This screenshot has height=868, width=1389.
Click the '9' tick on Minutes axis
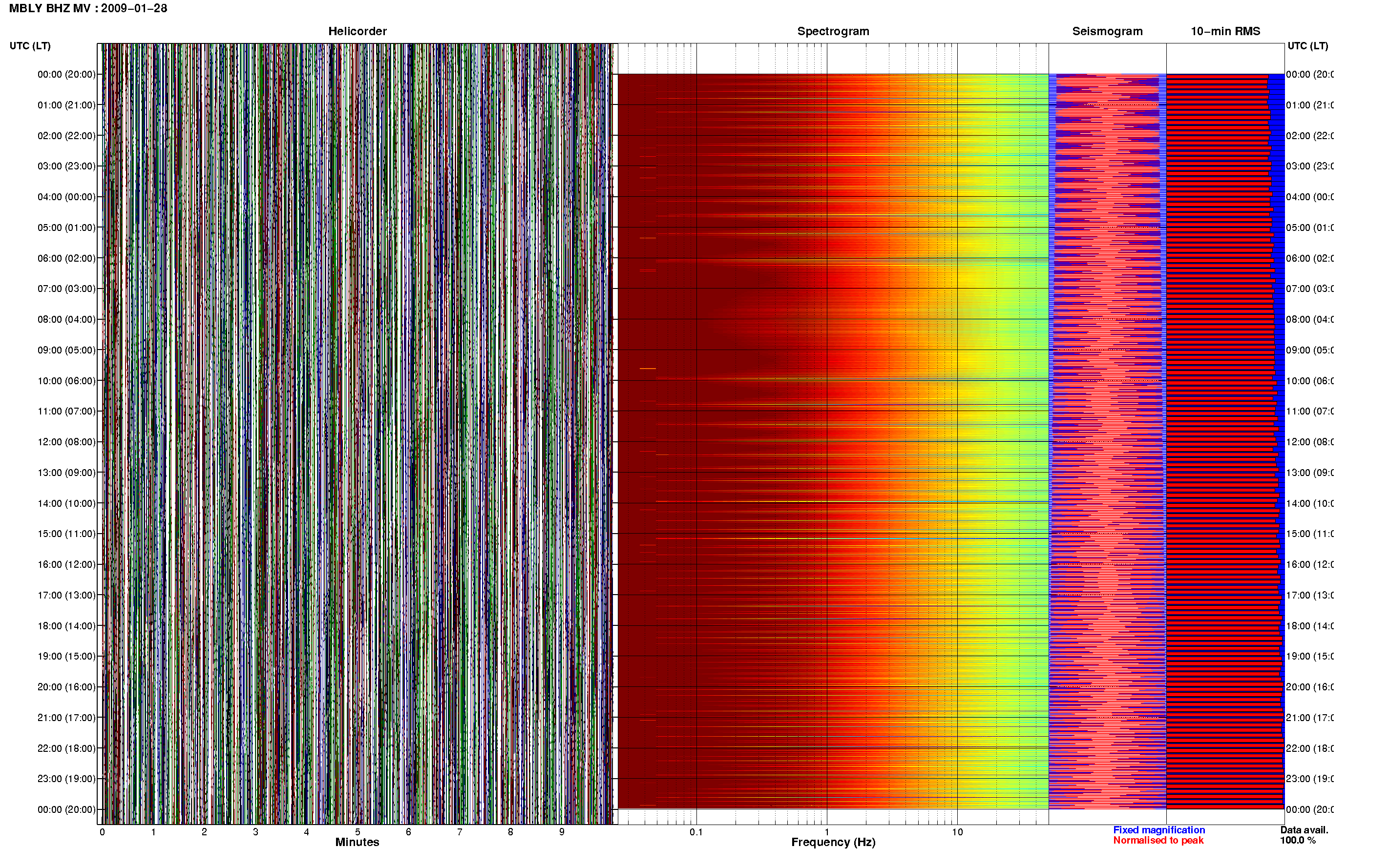pos(562,832)
